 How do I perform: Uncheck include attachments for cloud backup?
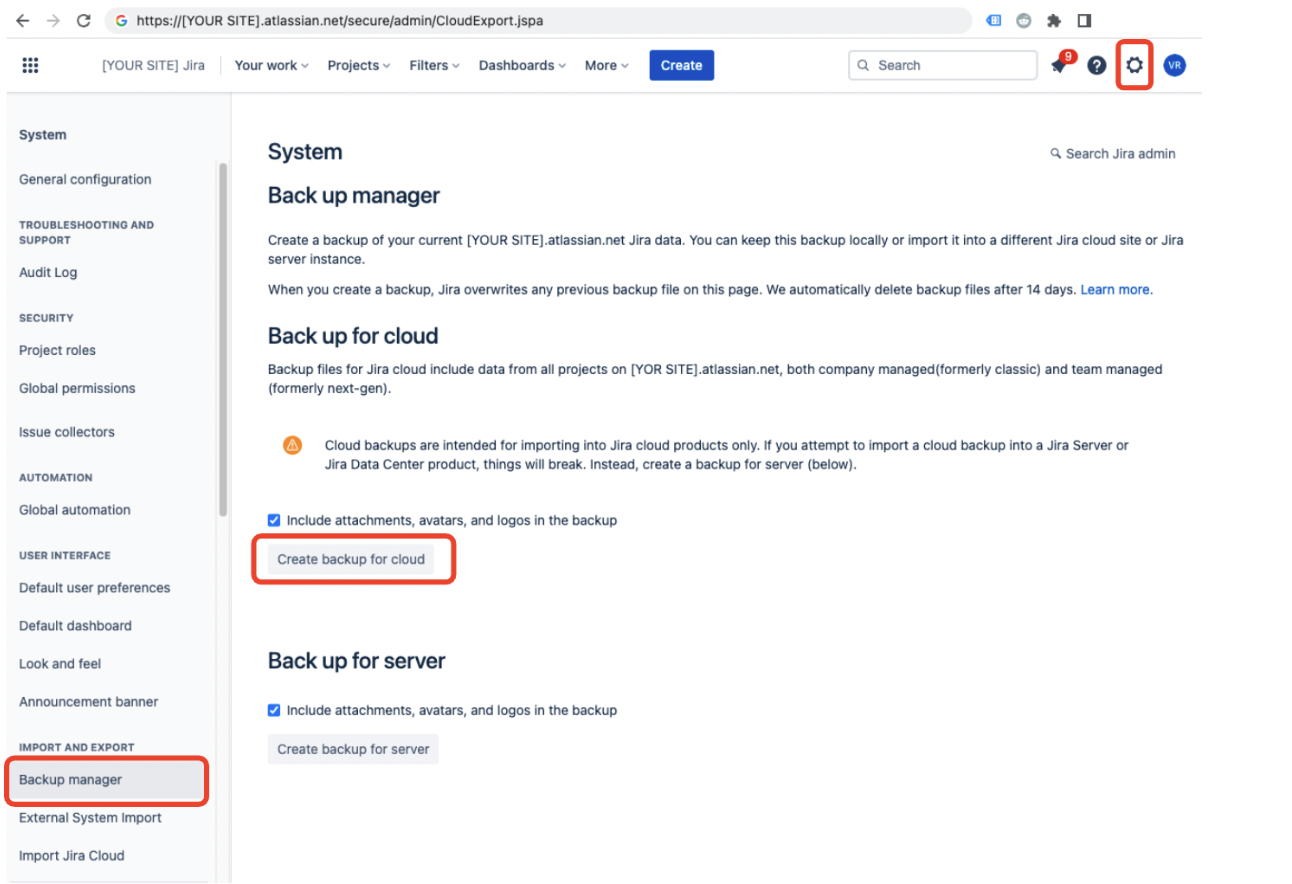[274, 520]
